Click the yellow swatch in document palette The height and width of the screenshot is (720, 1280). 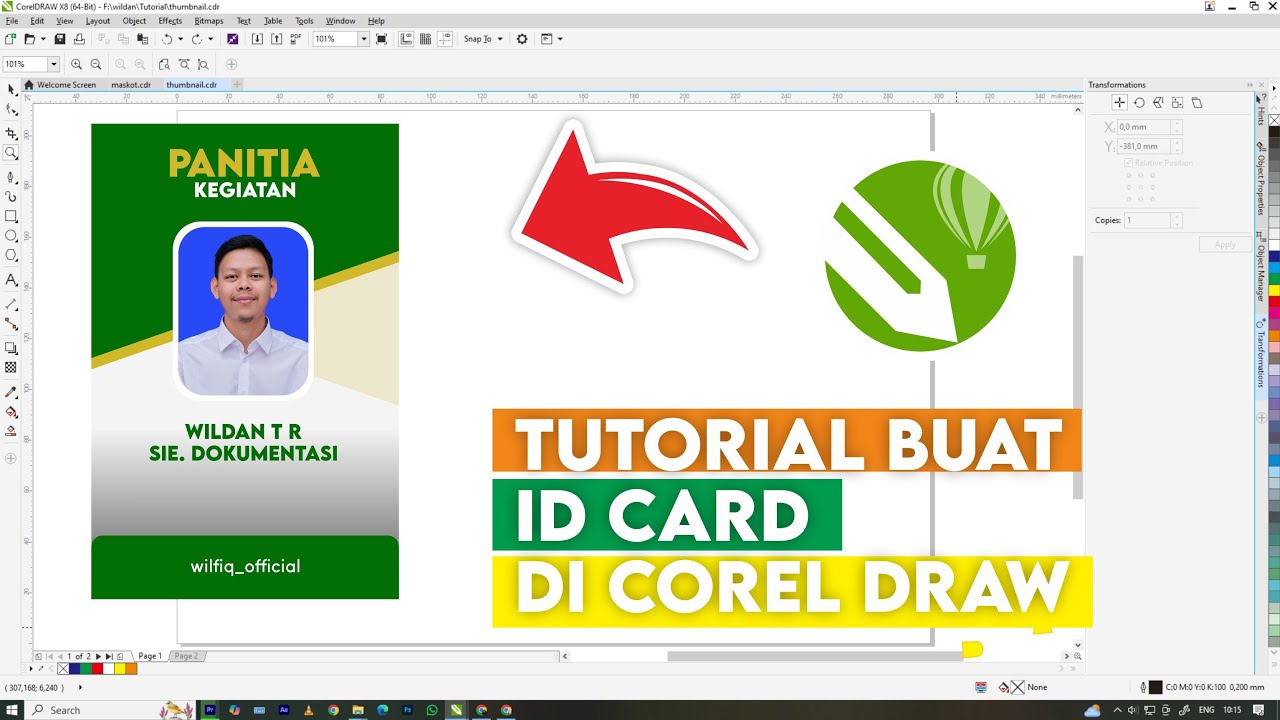119,669
